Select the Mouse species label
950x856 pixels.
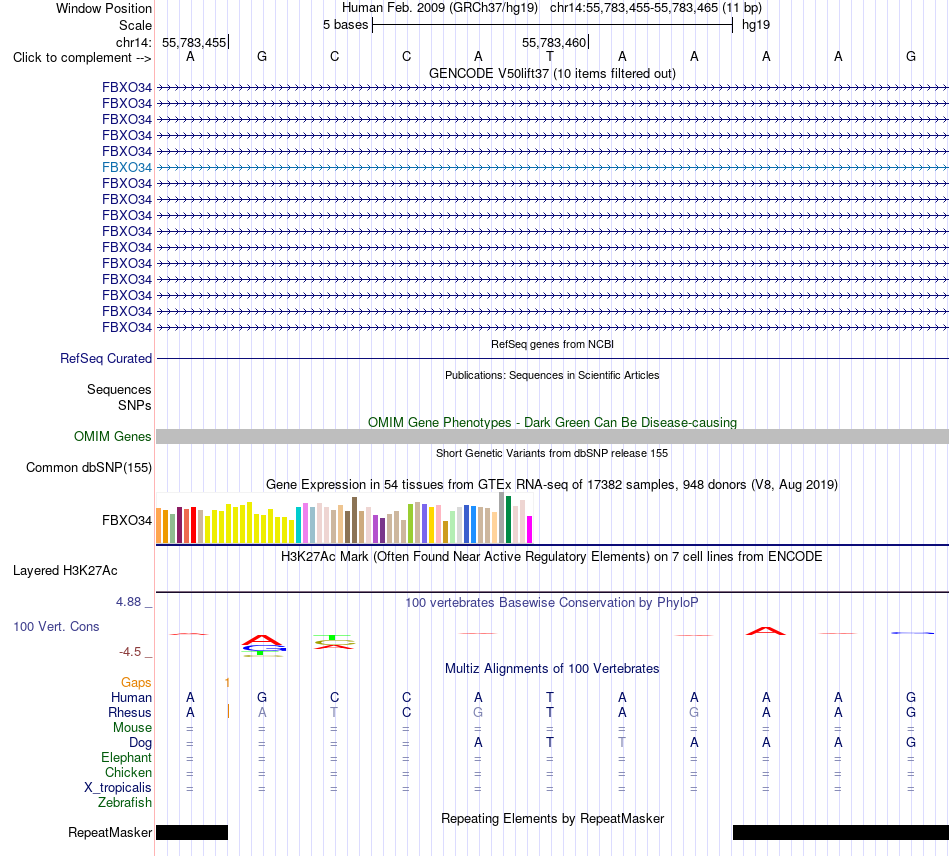click(132, 728)
